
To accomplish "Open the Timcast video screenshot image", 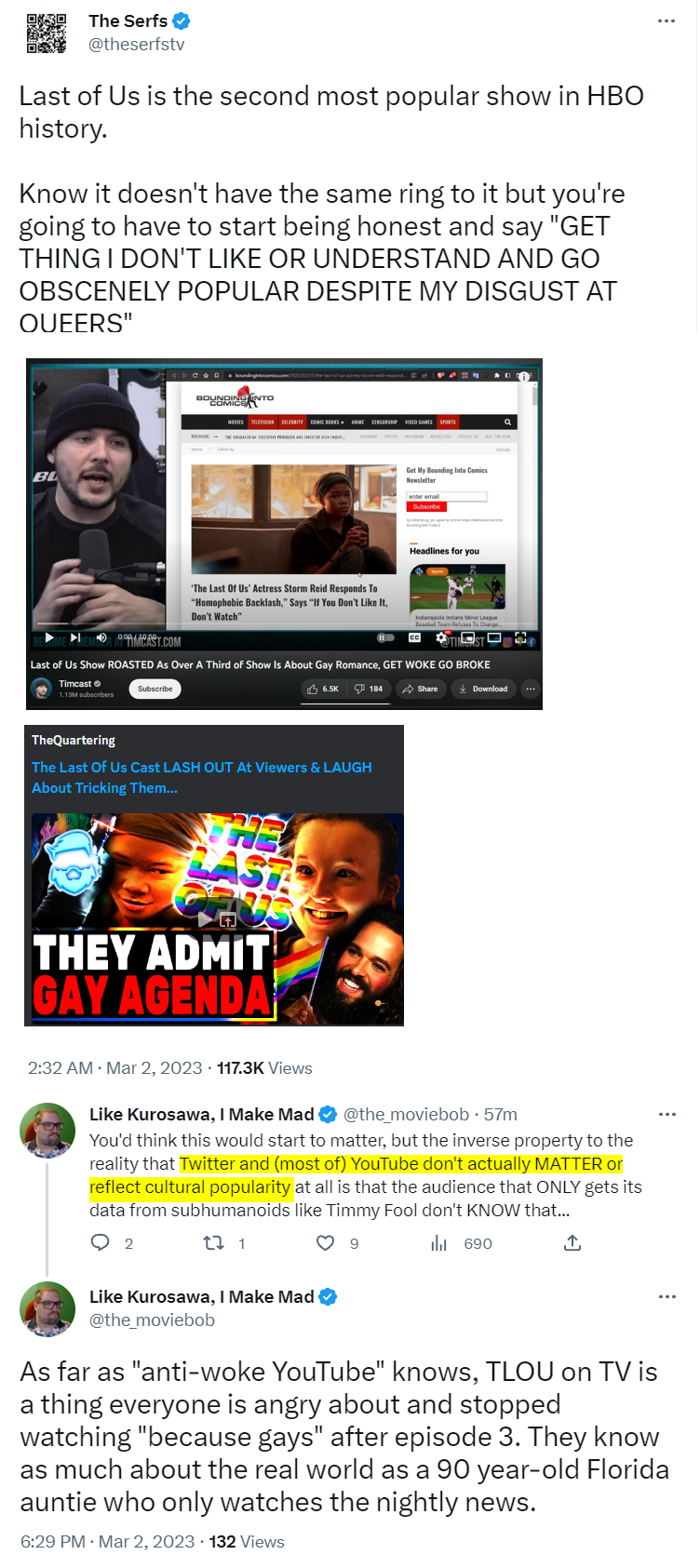I will [x=284, y=534].
